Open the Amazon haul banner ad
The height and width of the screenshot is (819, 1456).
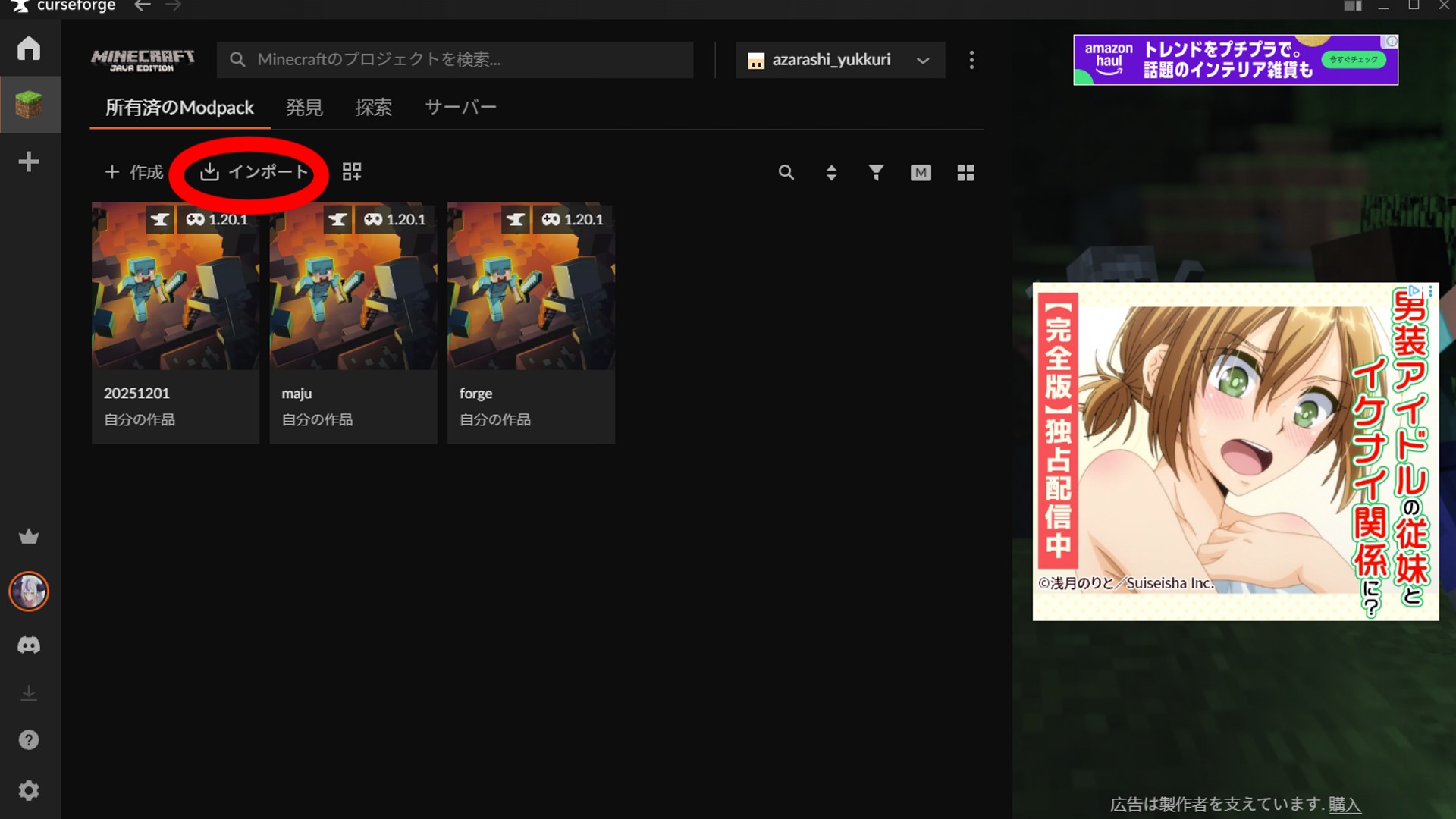pos(1235,60)
